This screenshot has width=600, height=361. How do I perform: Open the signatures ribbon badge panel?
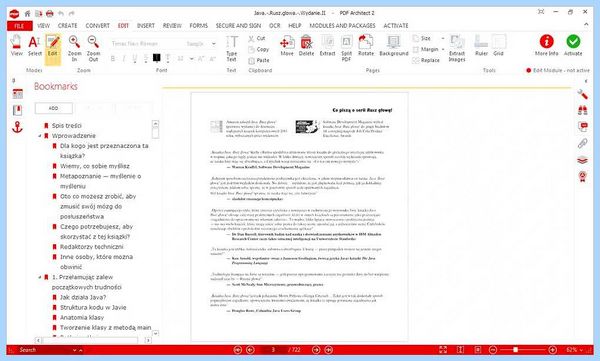coord(582,176)
